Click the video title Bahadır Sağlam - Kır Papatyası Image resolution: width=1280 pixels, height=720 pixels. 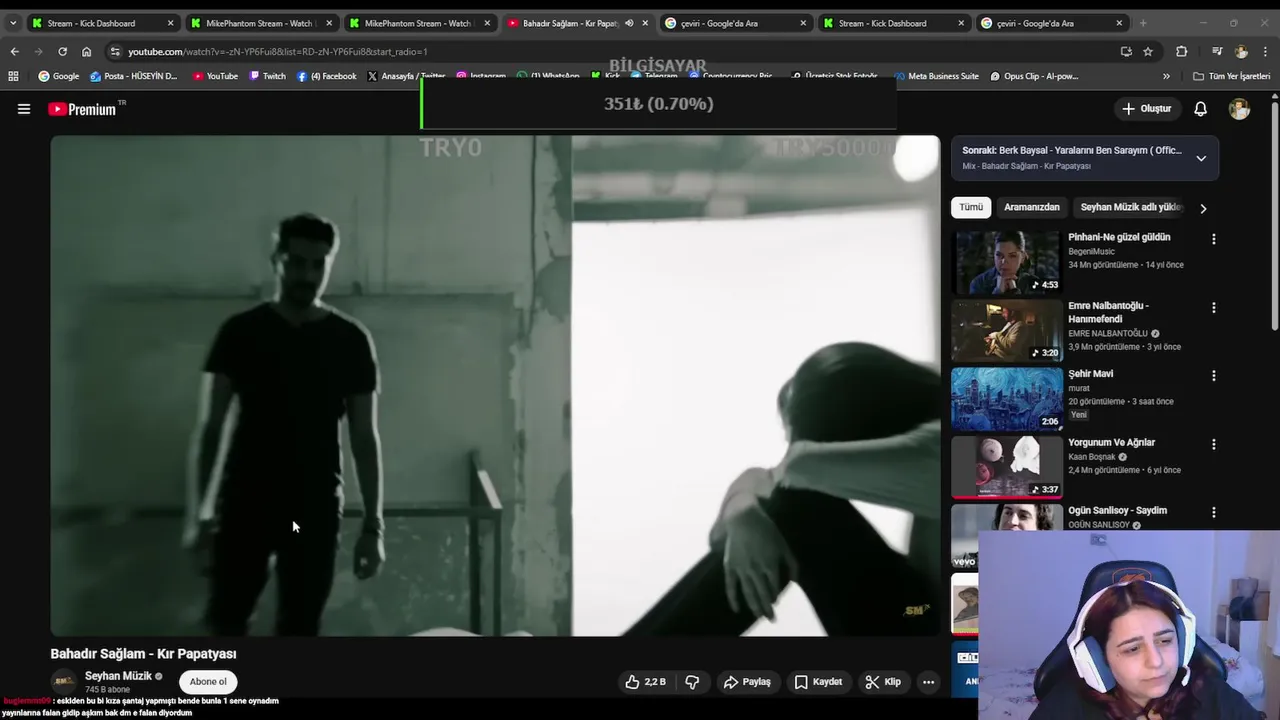coord(143,654)
